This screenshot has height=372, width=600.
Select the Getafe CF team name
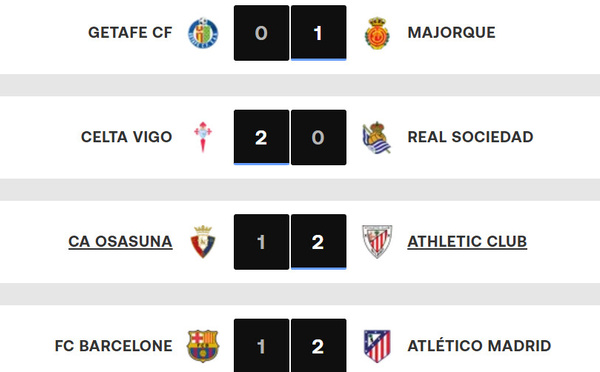(130, 33)
